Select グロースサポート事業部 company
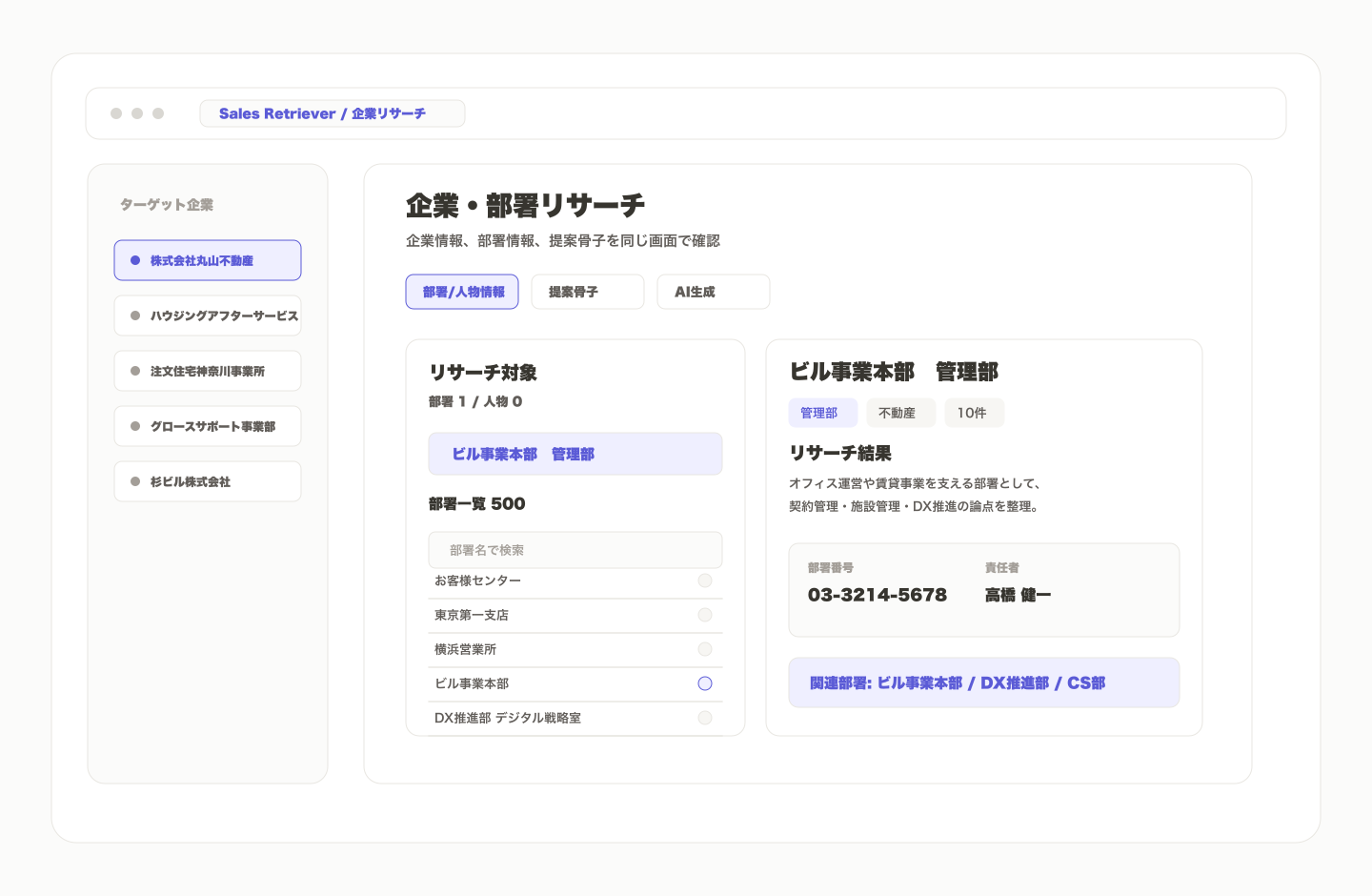This screenshot has width=1372, height=896. [x=208, y=426]
